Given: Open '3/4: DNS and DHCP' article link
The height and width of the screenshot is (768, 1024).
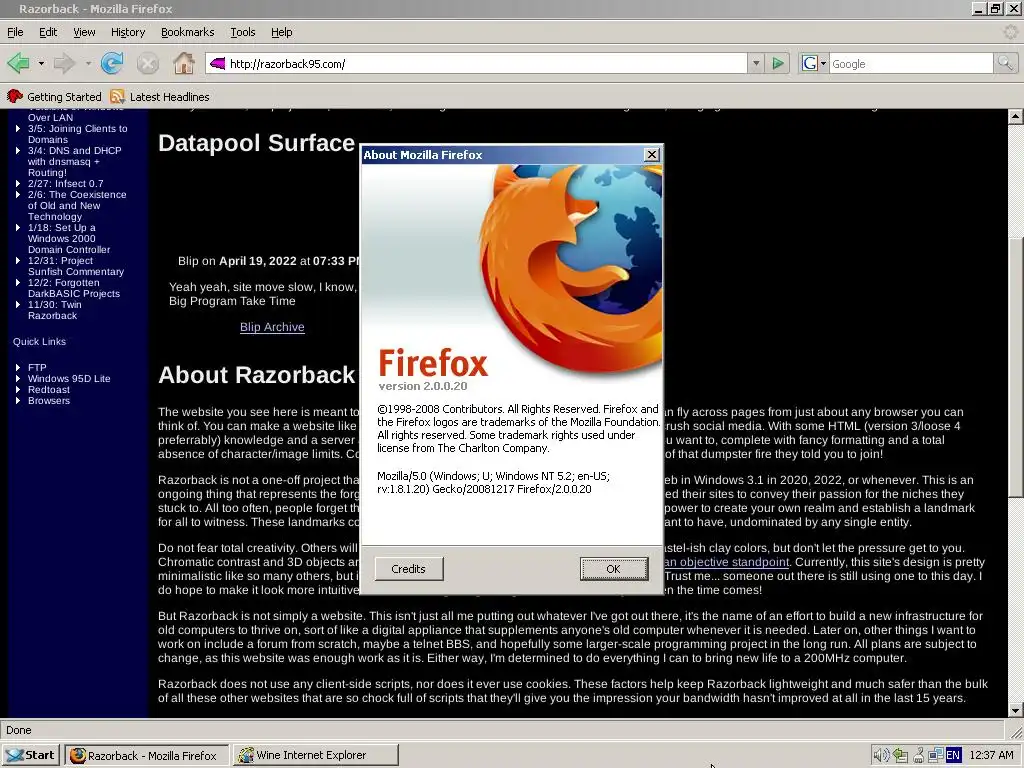Looking at the screenshot, I should click(x=74, y=161).
